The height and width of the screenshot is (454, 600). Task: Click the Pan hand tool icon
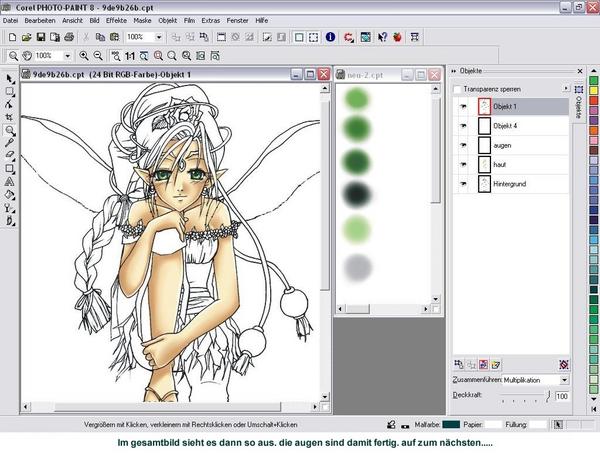[27, 56]
